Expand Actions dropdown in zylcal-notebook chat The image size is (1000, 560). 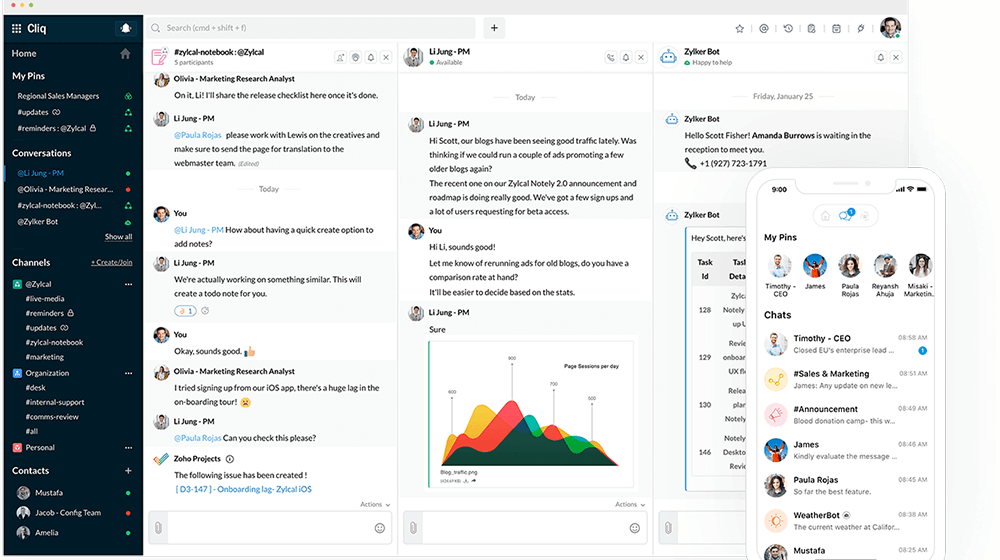375,505
